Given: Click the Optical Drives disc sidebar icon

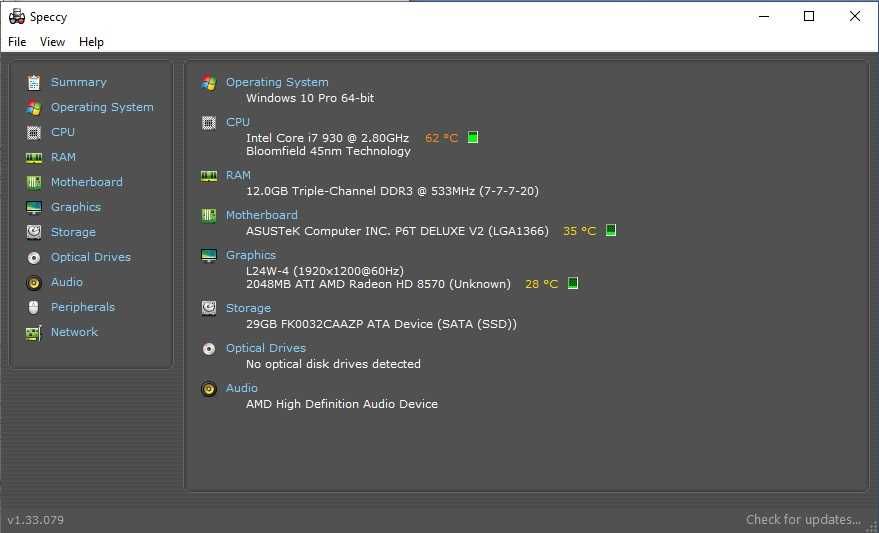Looking at the screenshot, I should pos(34,257).
